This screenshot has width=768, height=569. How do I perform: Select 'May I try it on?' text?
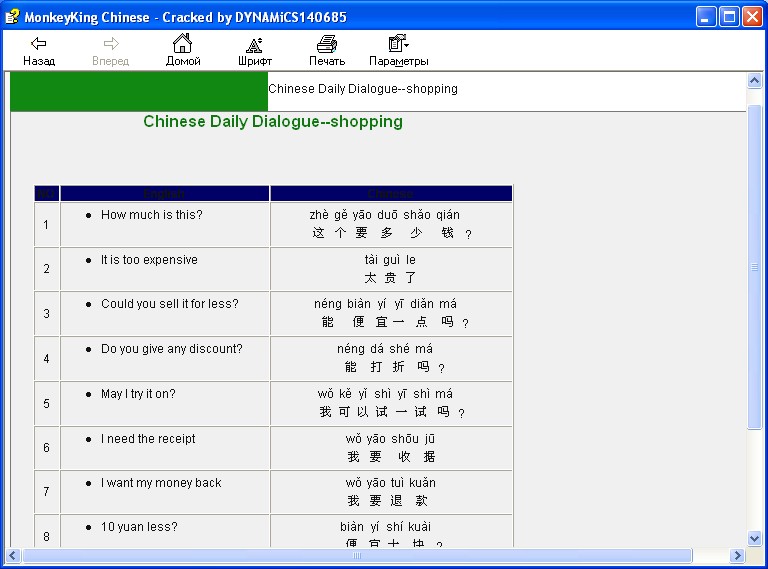(x=138, y=394)
